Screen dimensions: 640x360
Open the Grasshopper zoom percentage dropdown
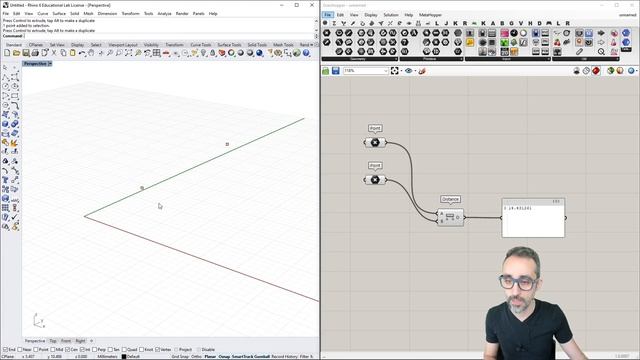click(x=385, y=71)
